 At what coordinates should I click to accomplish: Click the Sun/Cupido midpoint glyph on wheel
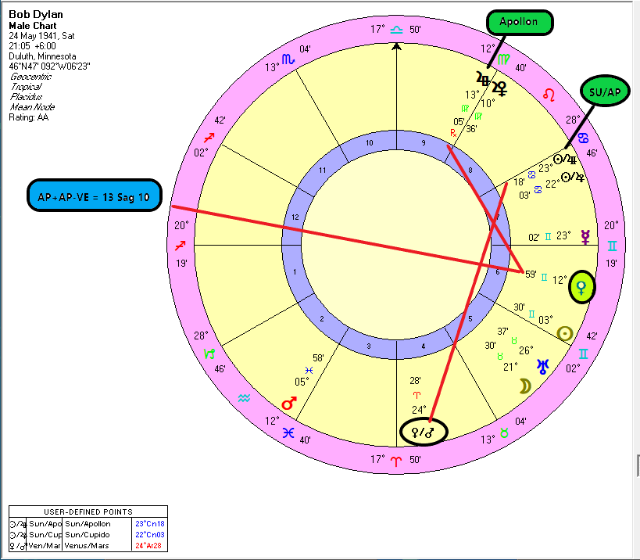[x=573, y=178]
